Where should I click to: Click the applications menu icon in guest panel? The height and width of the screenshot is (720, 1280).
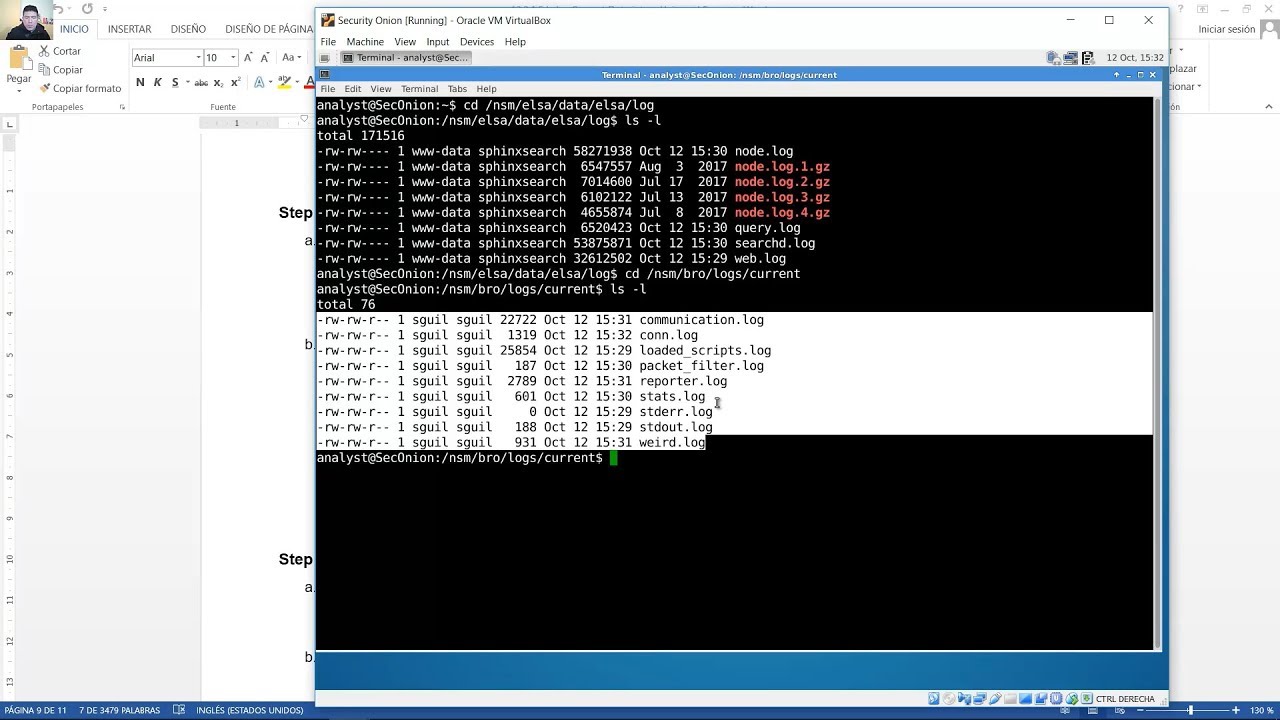pos(325,58)
